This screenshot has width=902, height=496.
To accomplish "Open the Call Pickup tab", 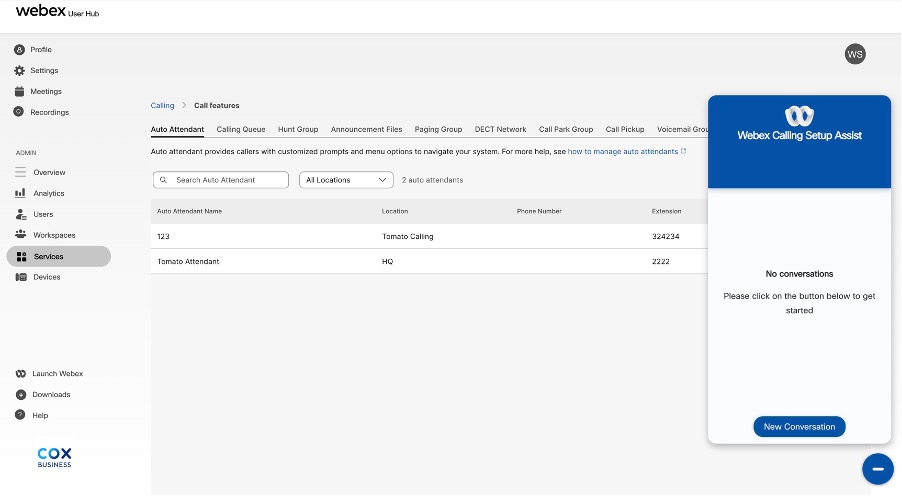I will tap(625, 129).
